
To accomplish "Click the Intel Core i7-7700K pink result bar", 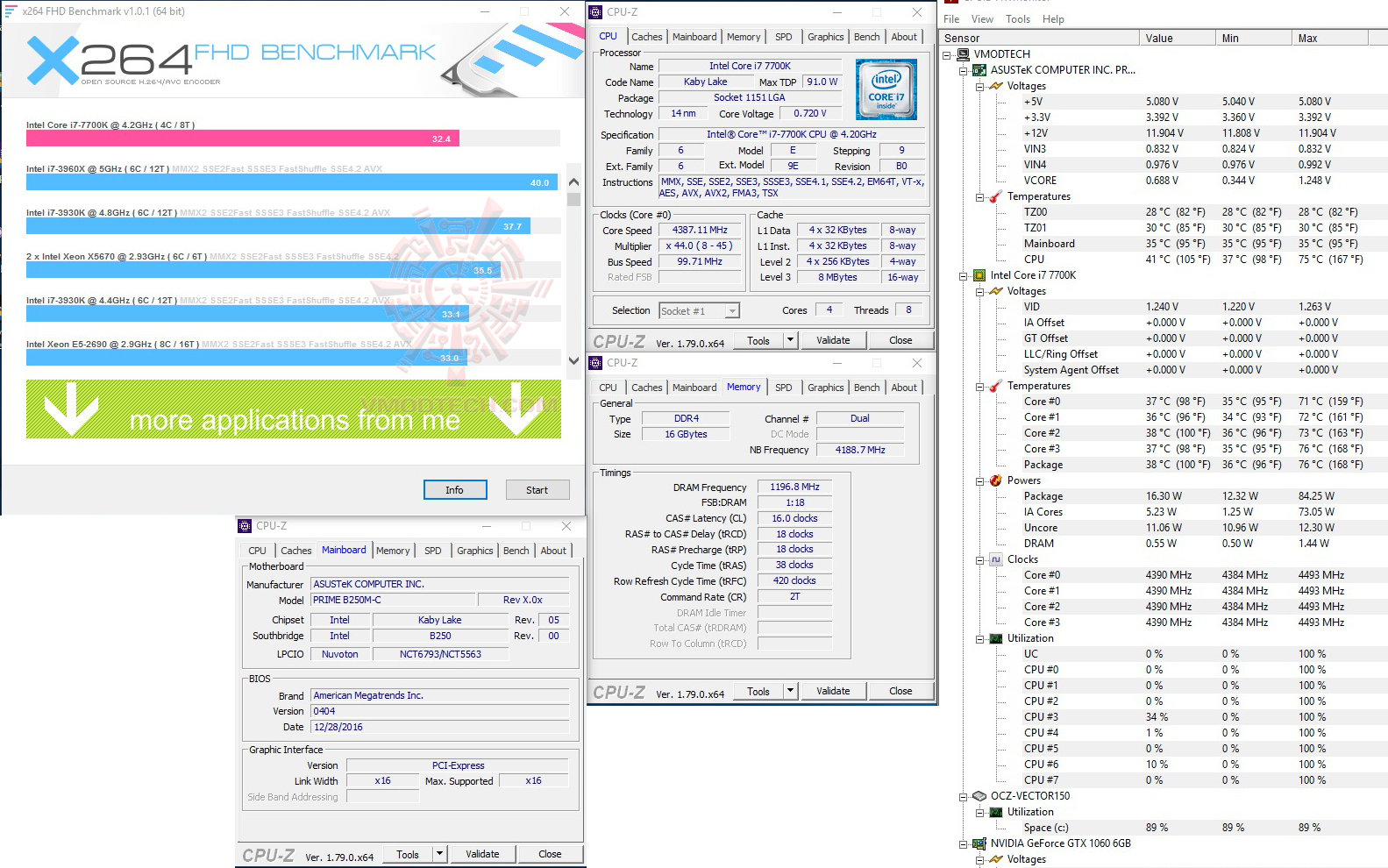I will 243,139.
